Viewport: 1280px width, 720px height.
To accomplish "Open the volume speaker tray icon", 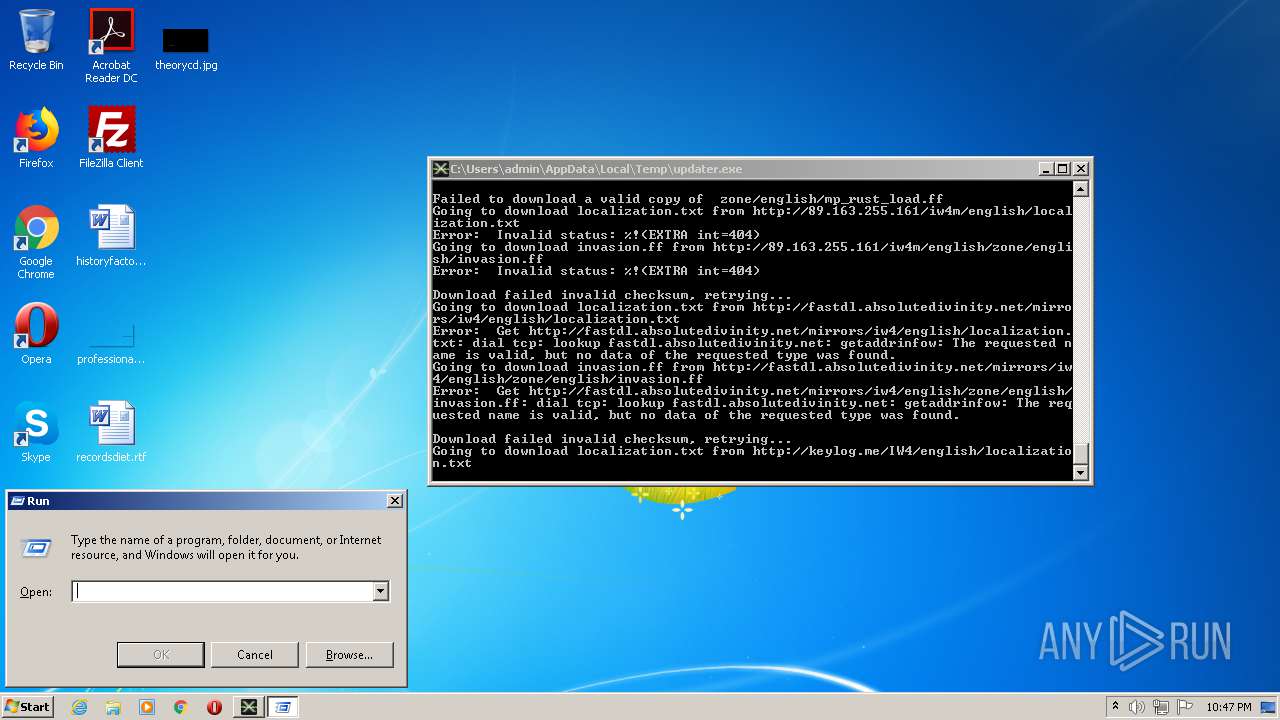I will (1137, 707).
